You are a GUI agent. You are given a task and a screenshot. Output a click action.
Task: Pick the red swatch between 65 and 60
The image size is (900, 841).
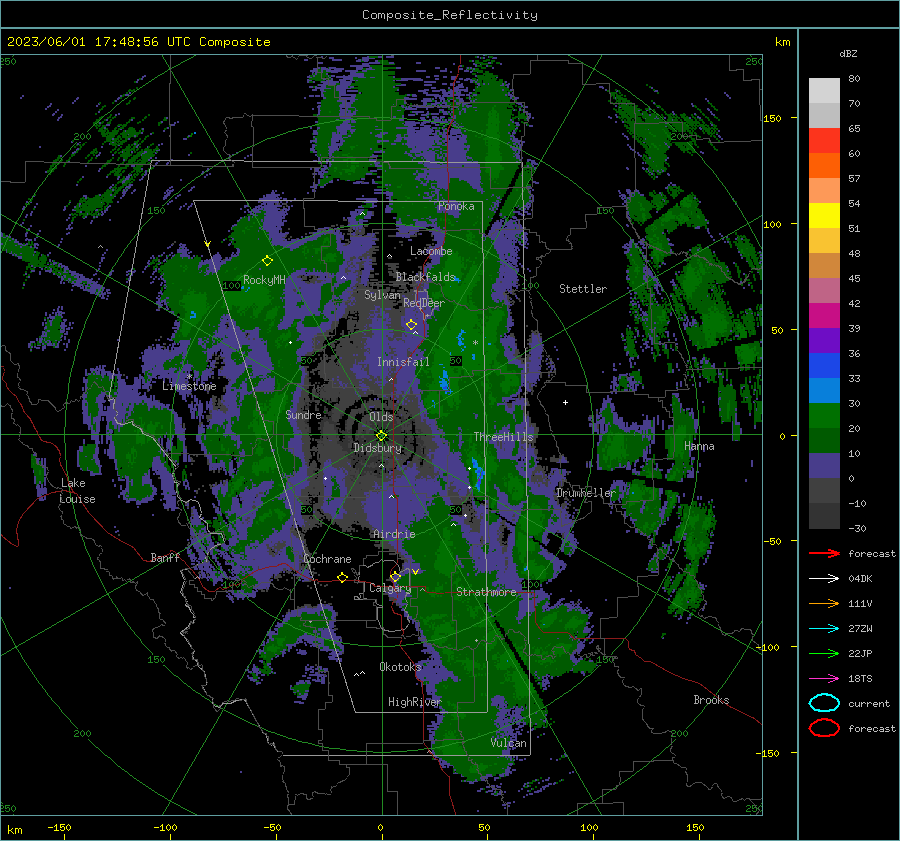pos(824,141)
